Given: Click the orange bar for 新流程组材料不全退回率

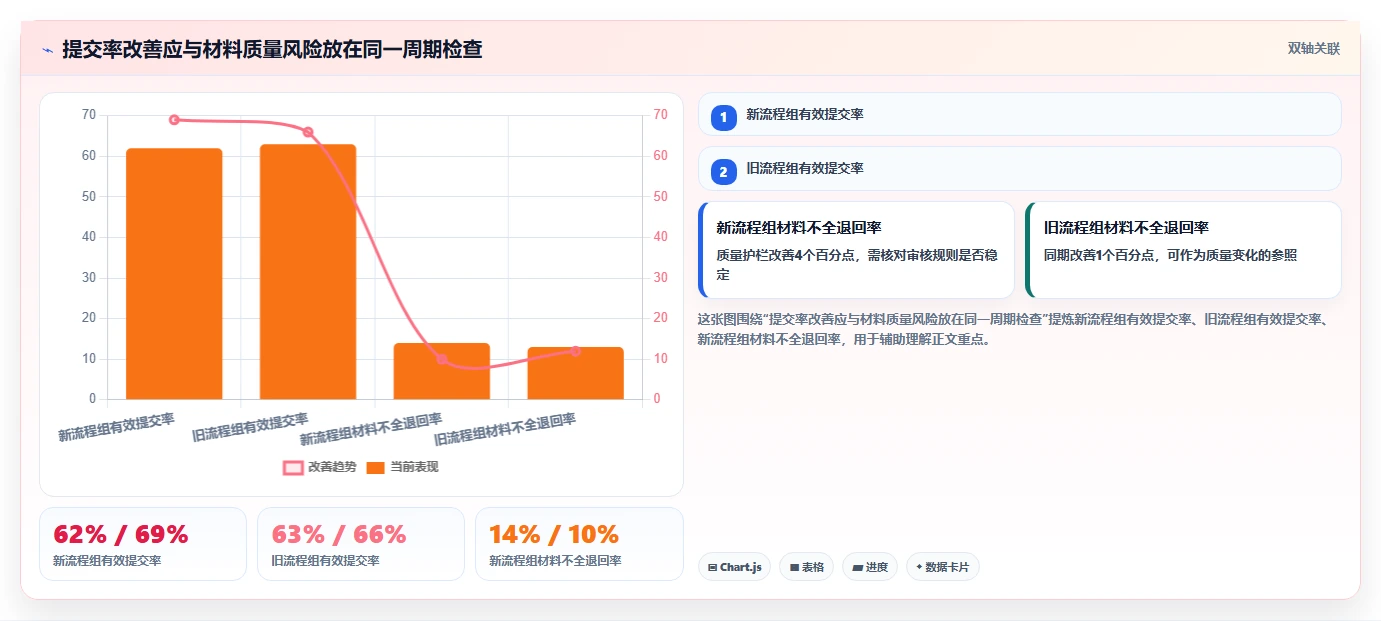Looking at the screenshot, I should pos(442,371).
